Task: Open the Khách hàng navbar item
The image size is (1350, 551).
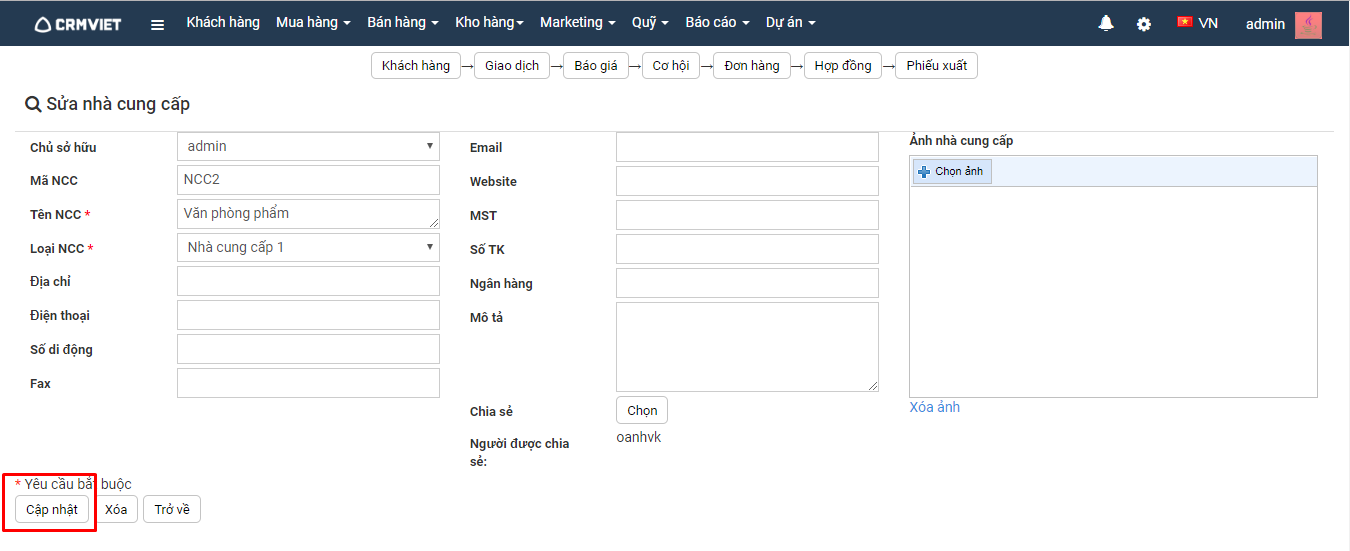Action: 222,22
